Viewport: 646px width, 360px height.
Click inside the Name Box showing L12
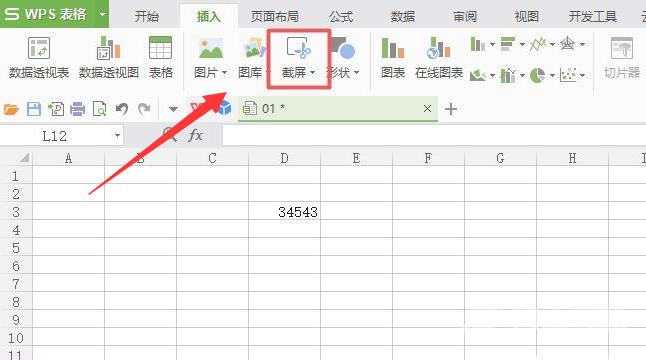[x=56, y=136]
